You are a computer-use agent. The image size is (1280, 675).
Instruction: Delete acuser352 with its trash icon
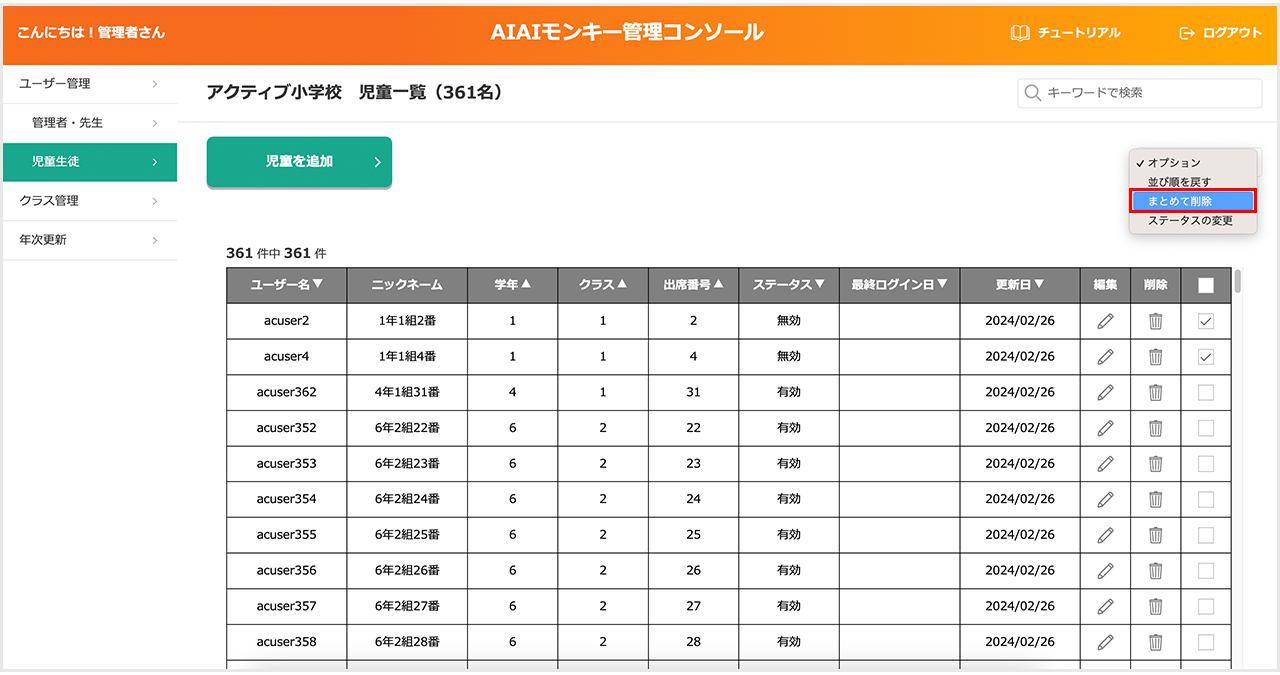[x=1155, y=428]
